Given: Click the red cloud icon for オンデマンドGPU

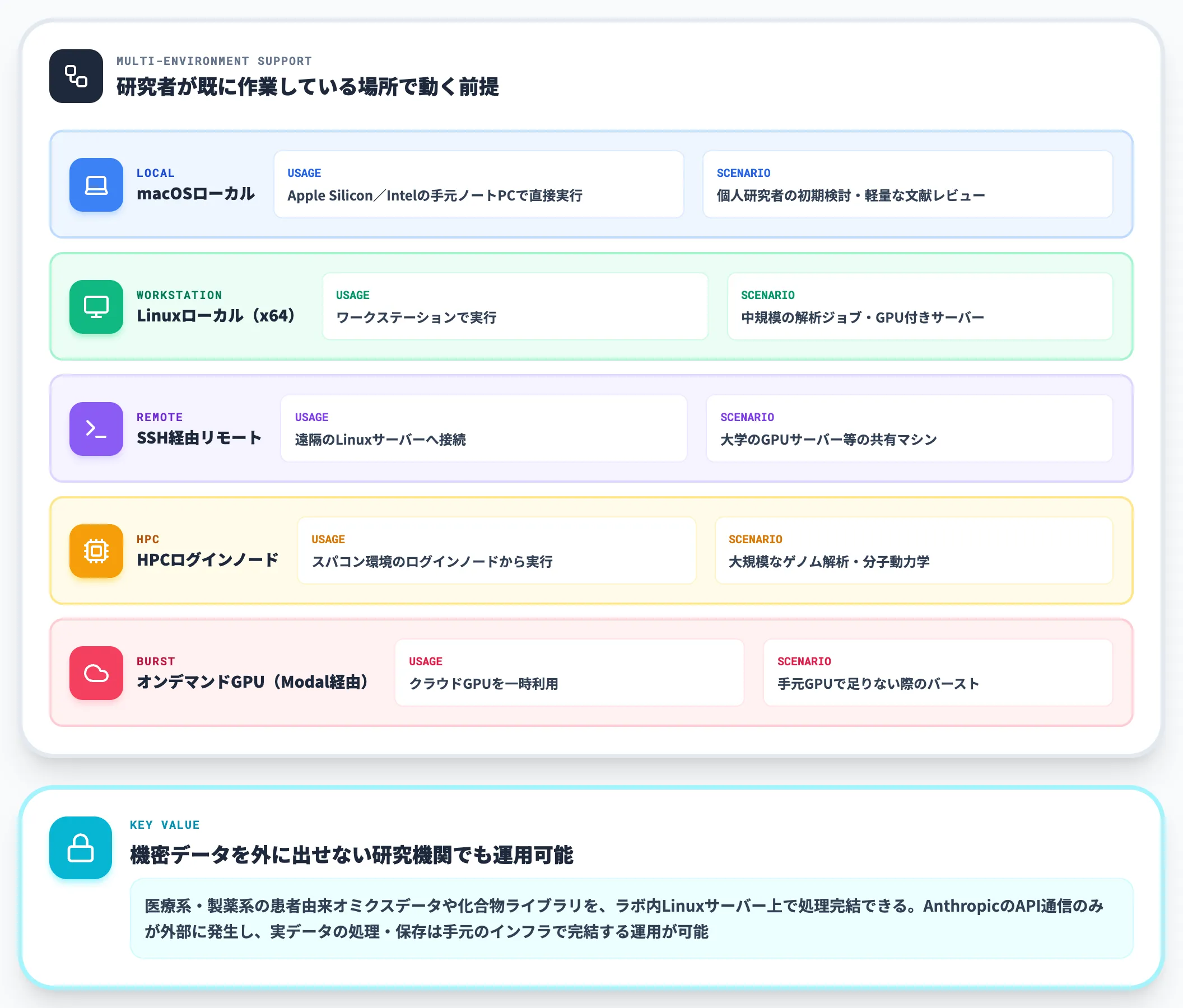Looking at the screenshot, I should click(96, 673).
